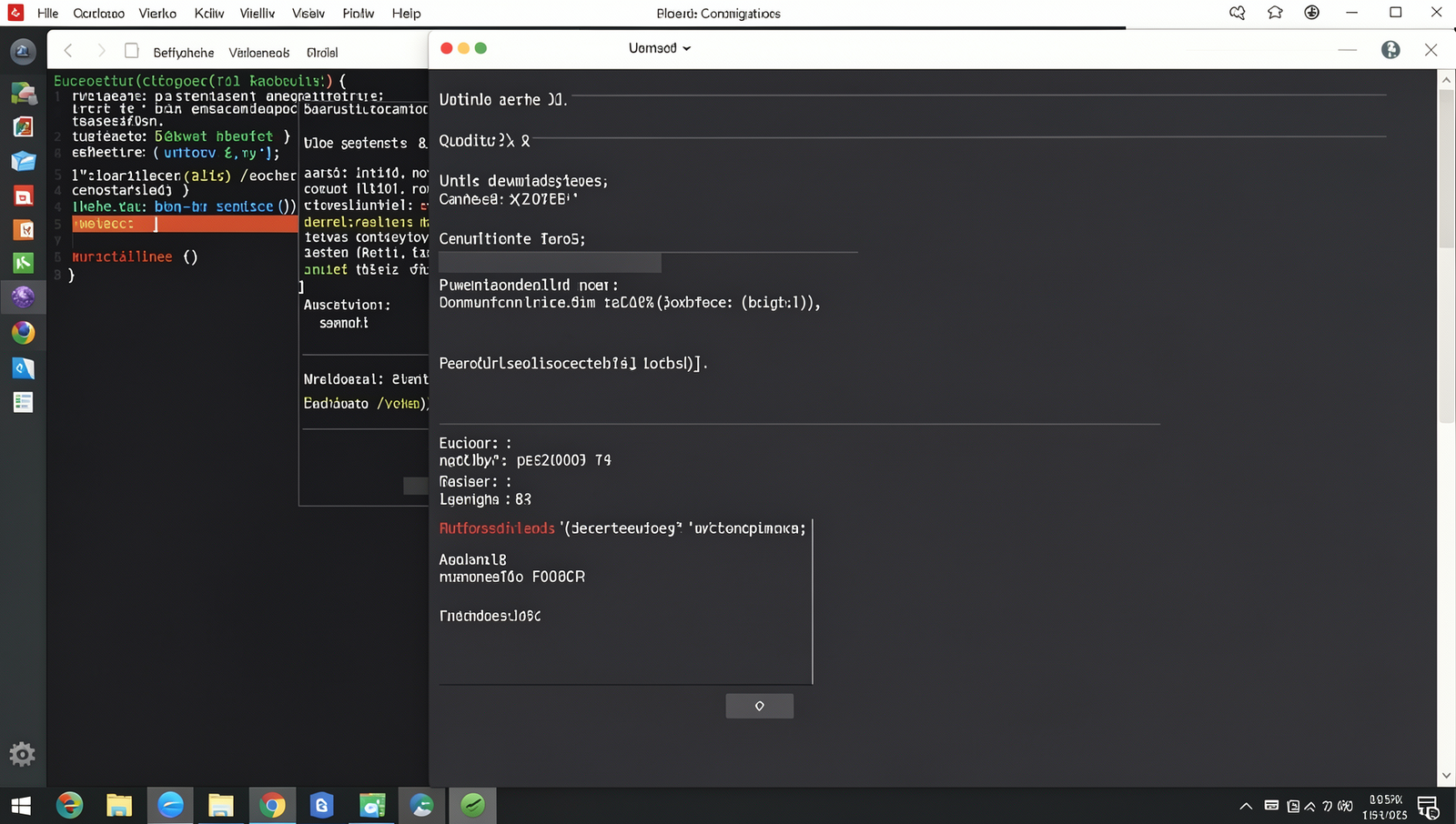The width and height of the screenshot is (1456, 824).
Task: Click the red app logo in the menu bar
Action: 15,13
